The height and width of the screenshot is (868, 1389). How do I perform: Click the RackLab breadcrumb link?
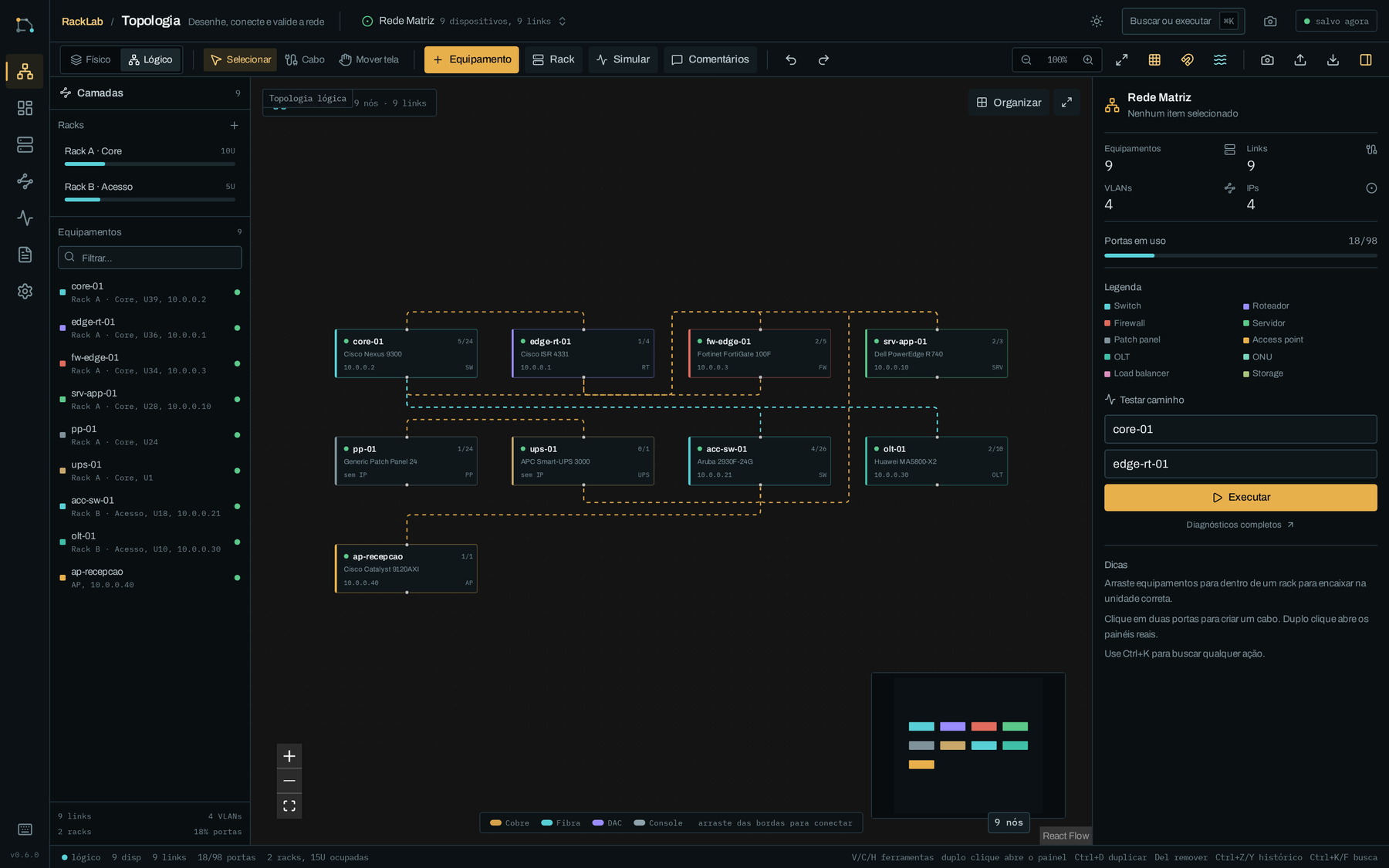coord(83,22)
